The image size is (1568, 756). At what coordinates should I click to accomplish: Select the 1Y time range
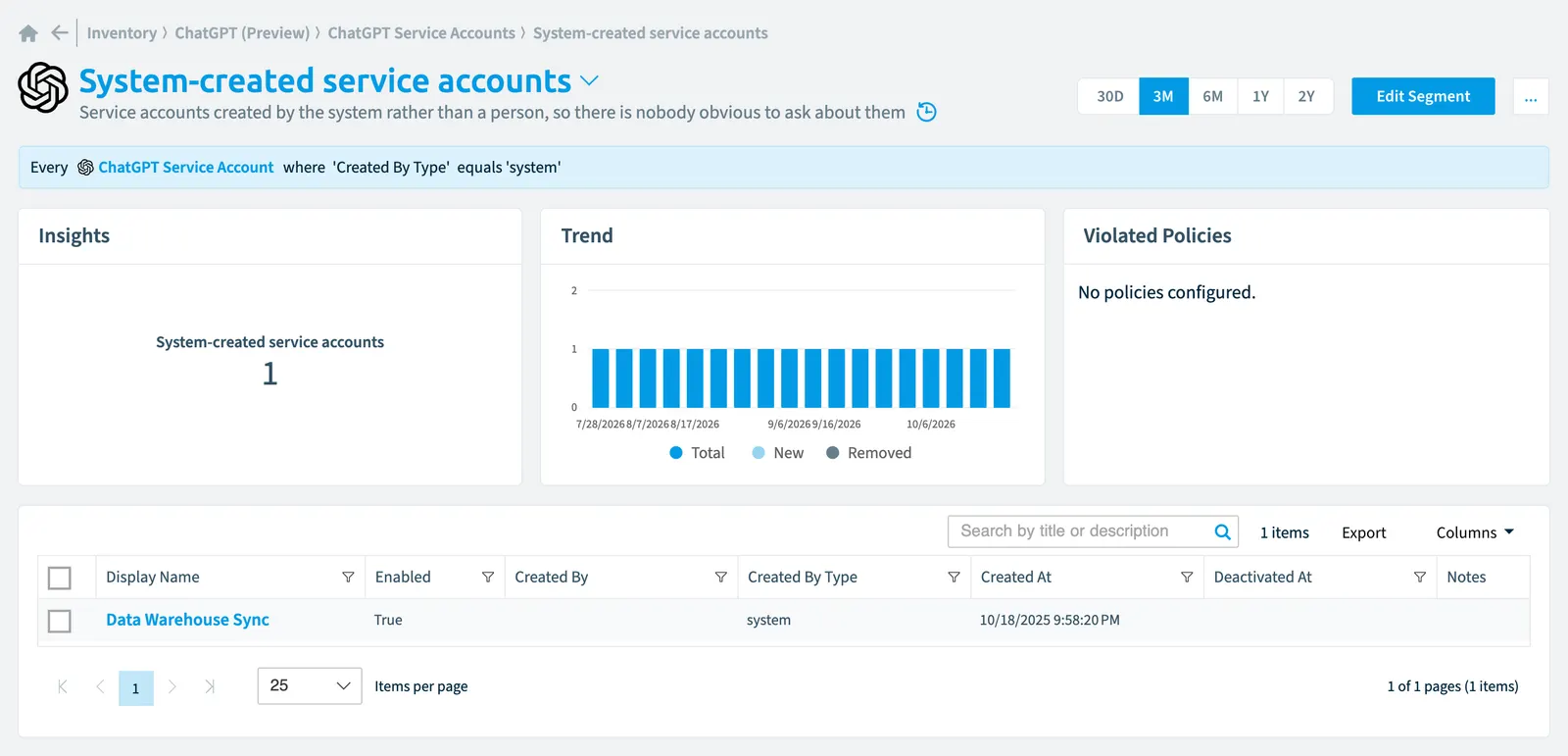(1260, 96)
